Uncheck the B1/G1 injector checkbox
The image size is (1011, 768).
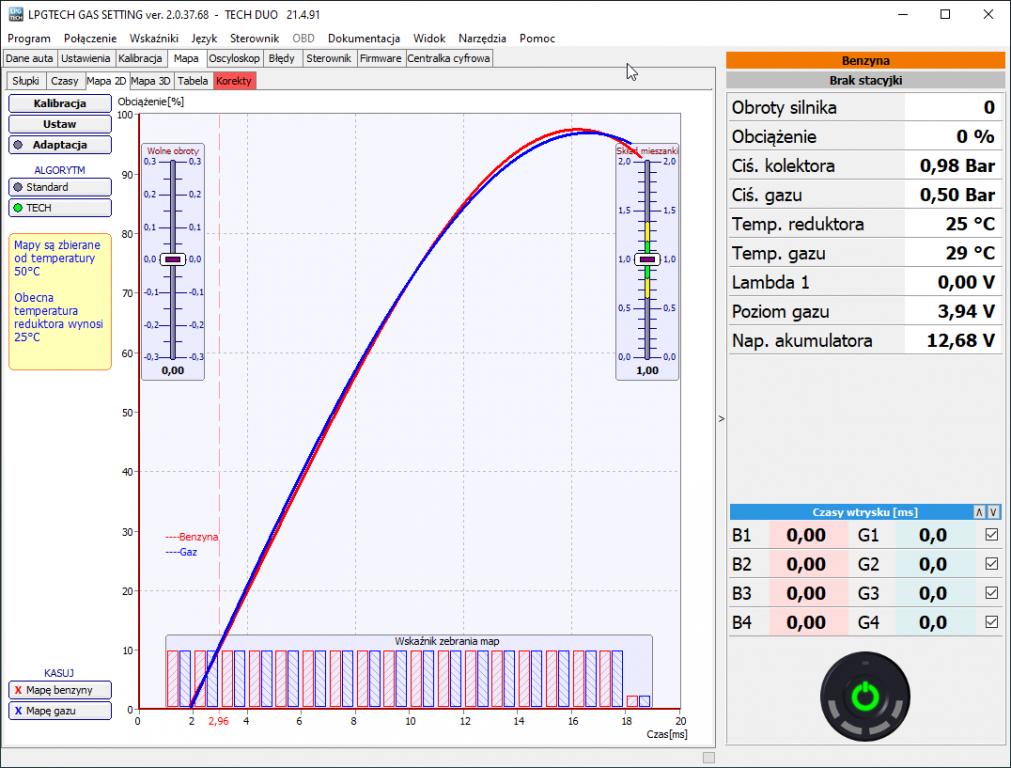[x=992, y=535]
